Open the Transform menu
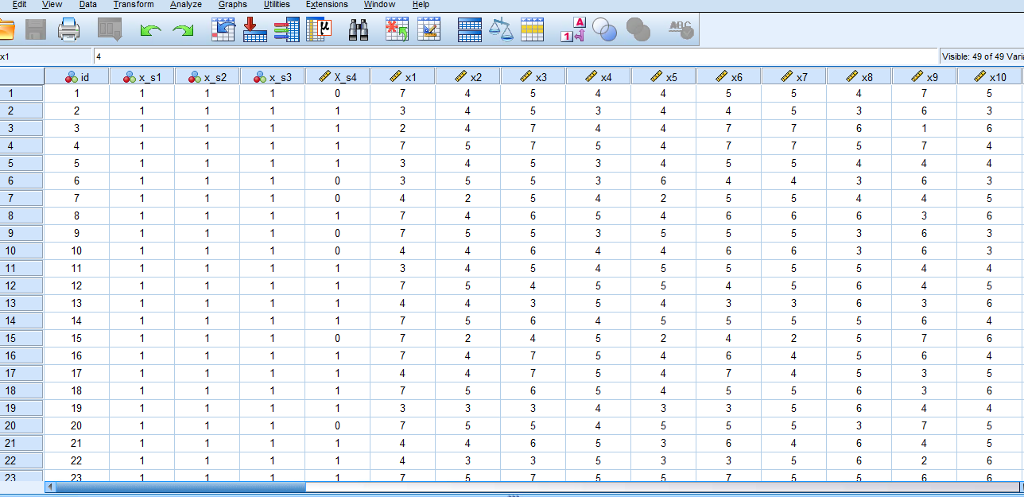Viewport: 1024px width, 497px height. pos(133,5)
